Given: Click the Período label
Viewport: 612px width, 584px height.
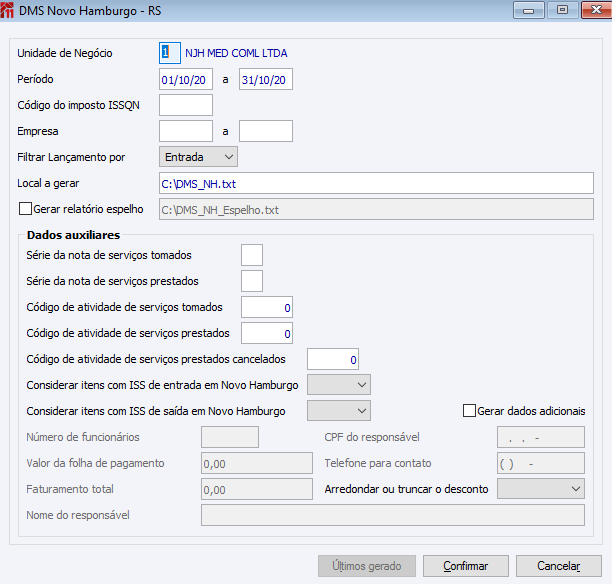Looking at the screenshot, I should click(x=35, y=79).
